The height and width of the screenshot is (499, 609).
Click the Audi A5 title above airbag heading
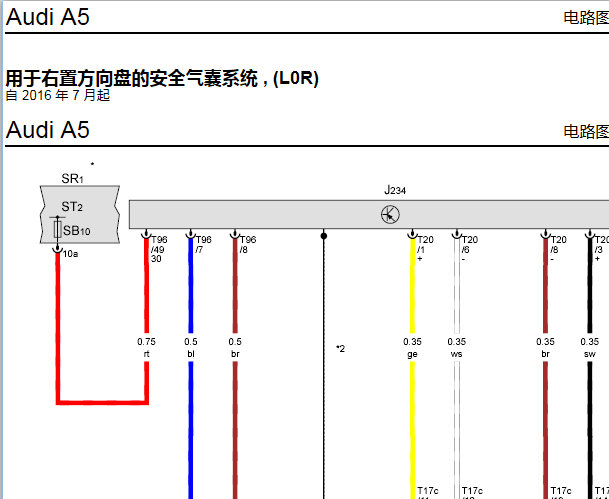point(48,17)
